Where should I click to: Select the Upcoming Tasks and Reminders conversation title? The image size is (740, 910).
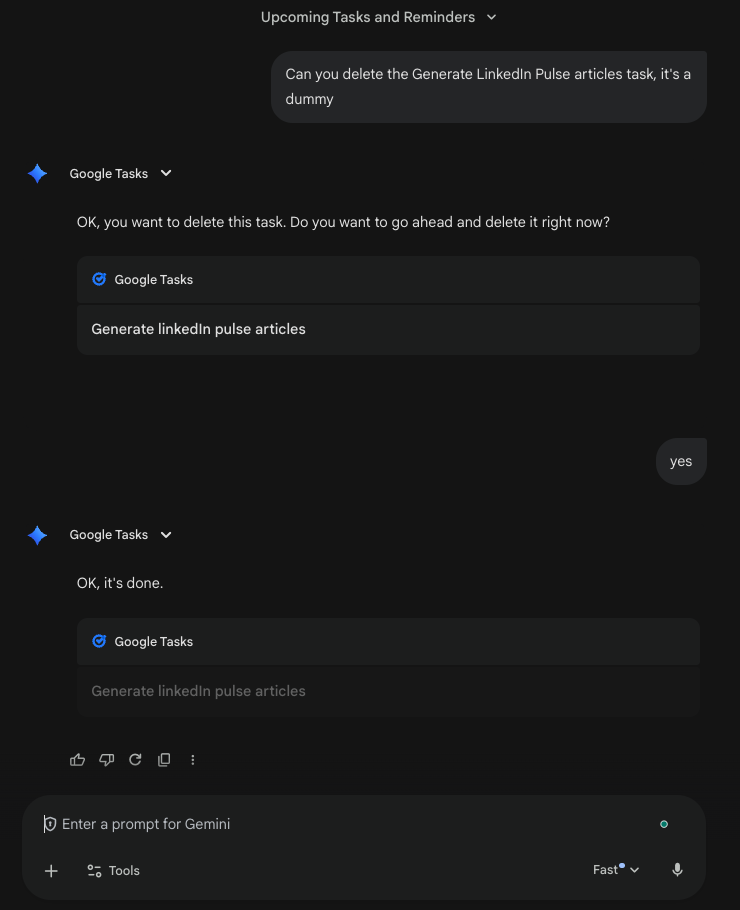(368, 17)
